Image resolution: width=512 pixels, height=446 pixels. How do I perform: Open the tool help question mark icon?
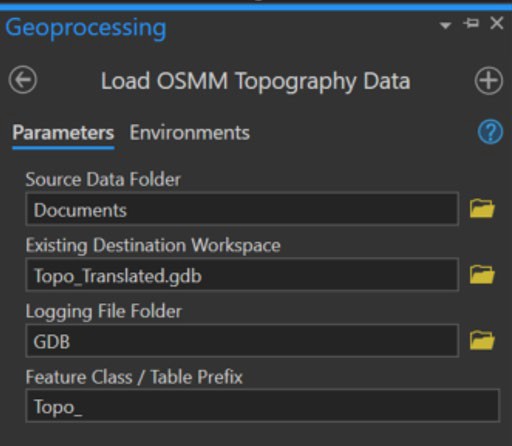[490, 132]
